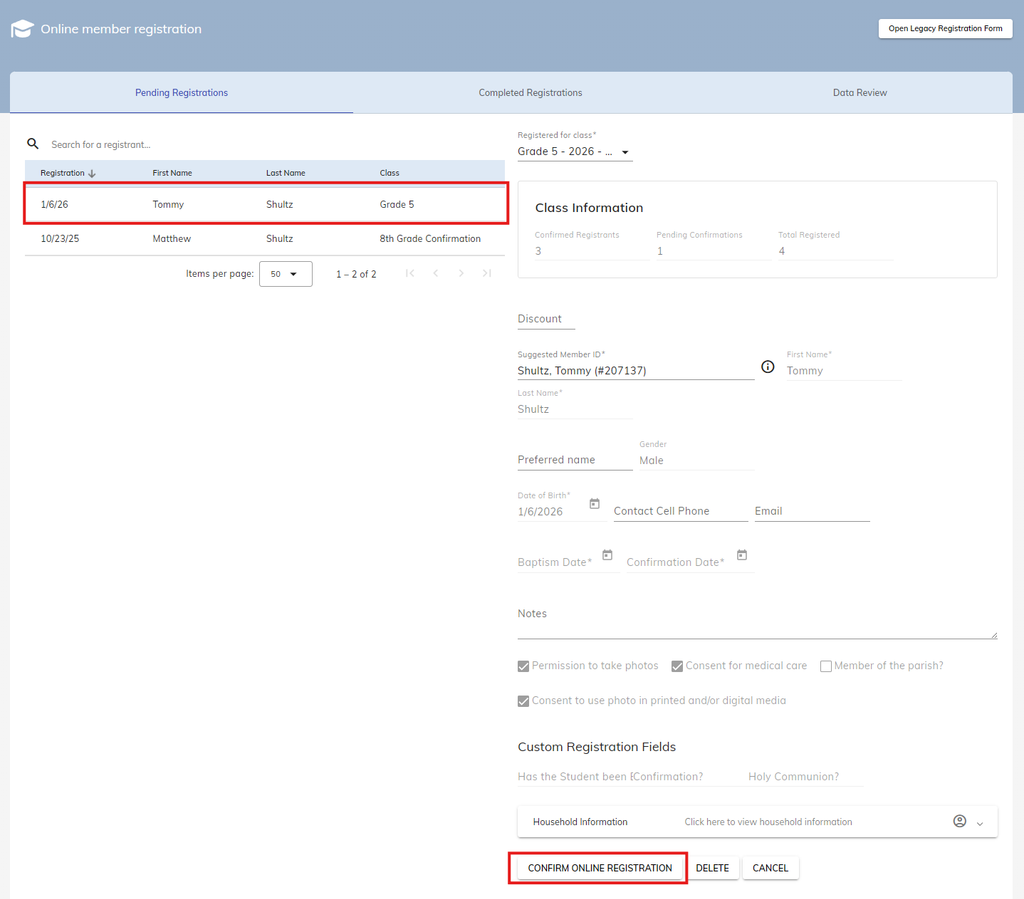1024x899 pixels.
Task: Click the Class column header
Action: (x=389, y=173)
